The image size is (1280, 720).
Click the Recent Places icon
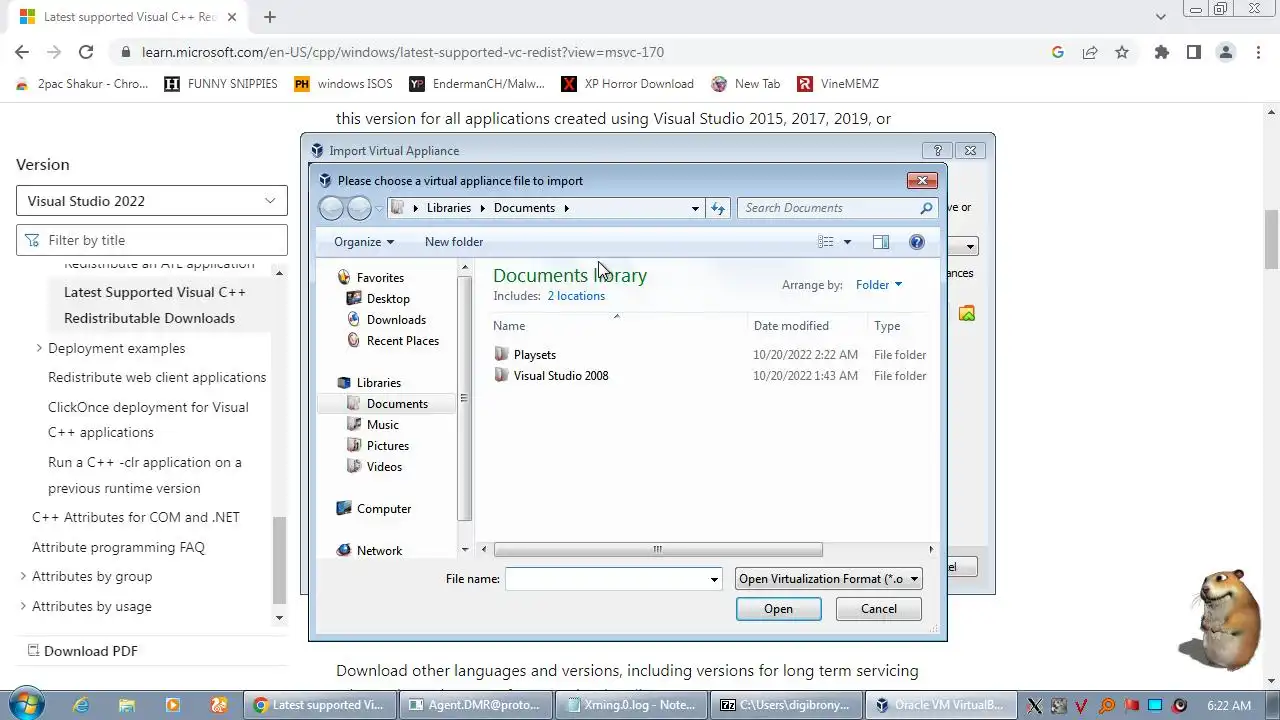[353, 340]
